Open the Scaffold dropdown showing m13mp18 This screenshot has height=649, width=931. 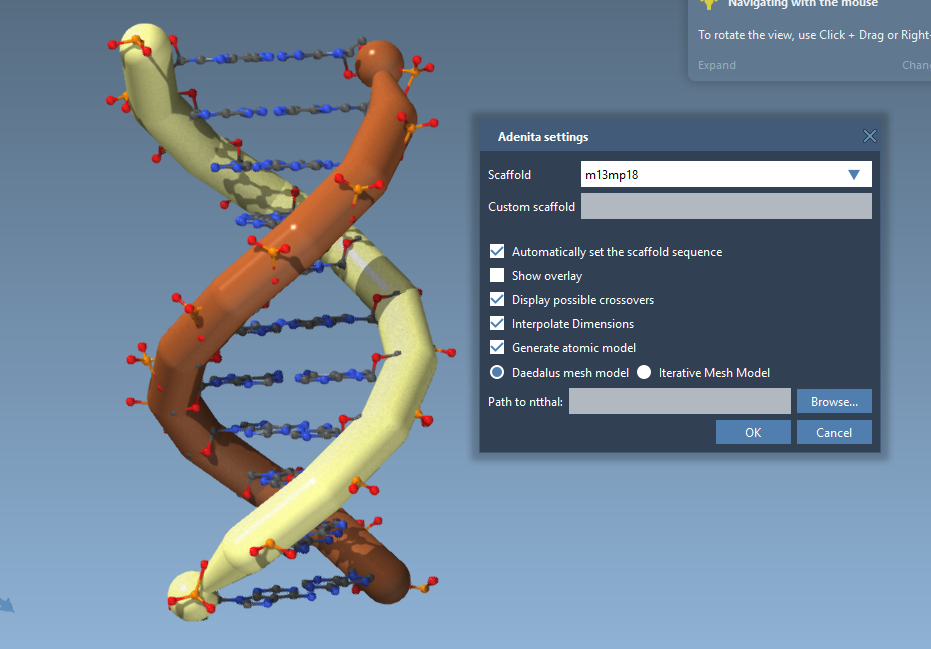click(726, 175)
